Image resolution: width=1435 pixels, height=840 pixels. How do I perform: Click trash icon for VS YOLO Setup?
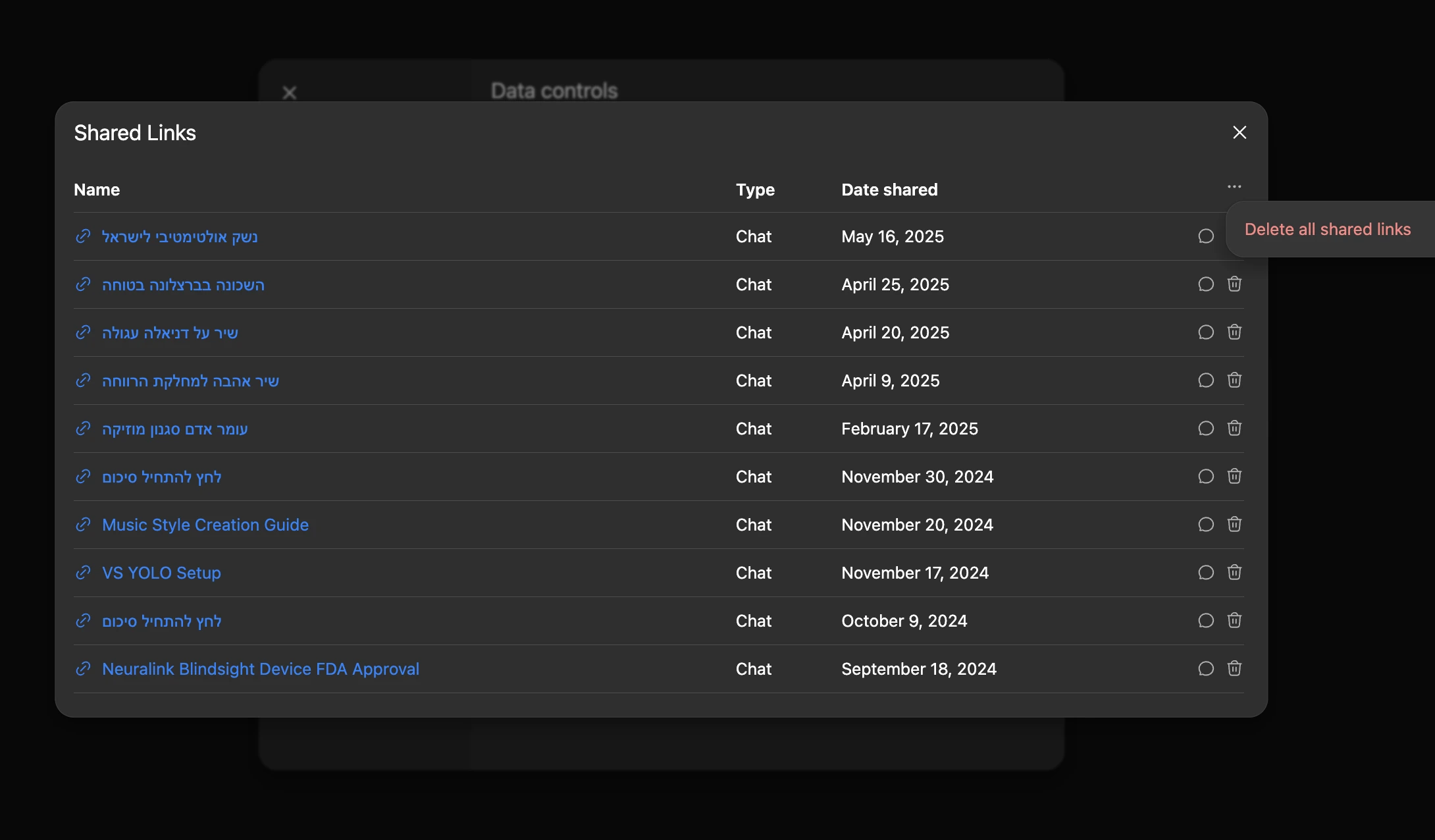1234,572
